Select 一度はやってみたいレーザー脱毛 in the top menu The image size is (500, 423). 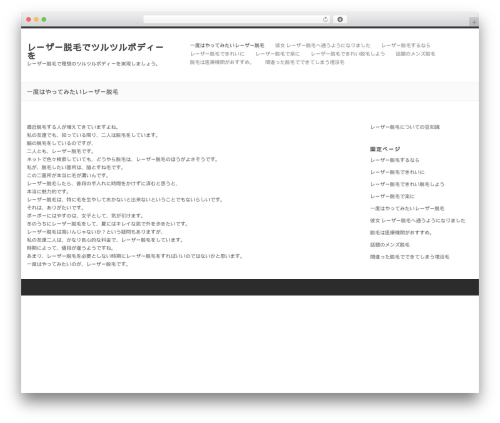click(227, 45)
